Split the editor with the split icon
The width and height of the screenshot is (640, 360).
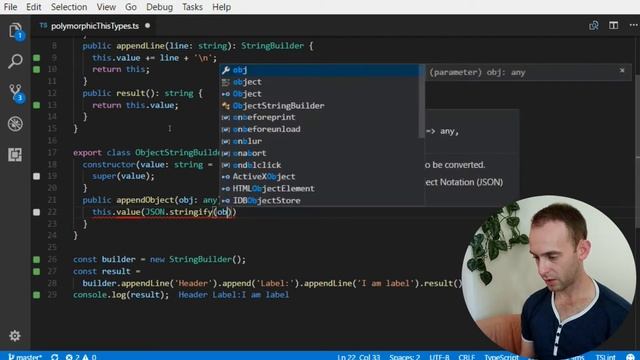pos(613,25)
